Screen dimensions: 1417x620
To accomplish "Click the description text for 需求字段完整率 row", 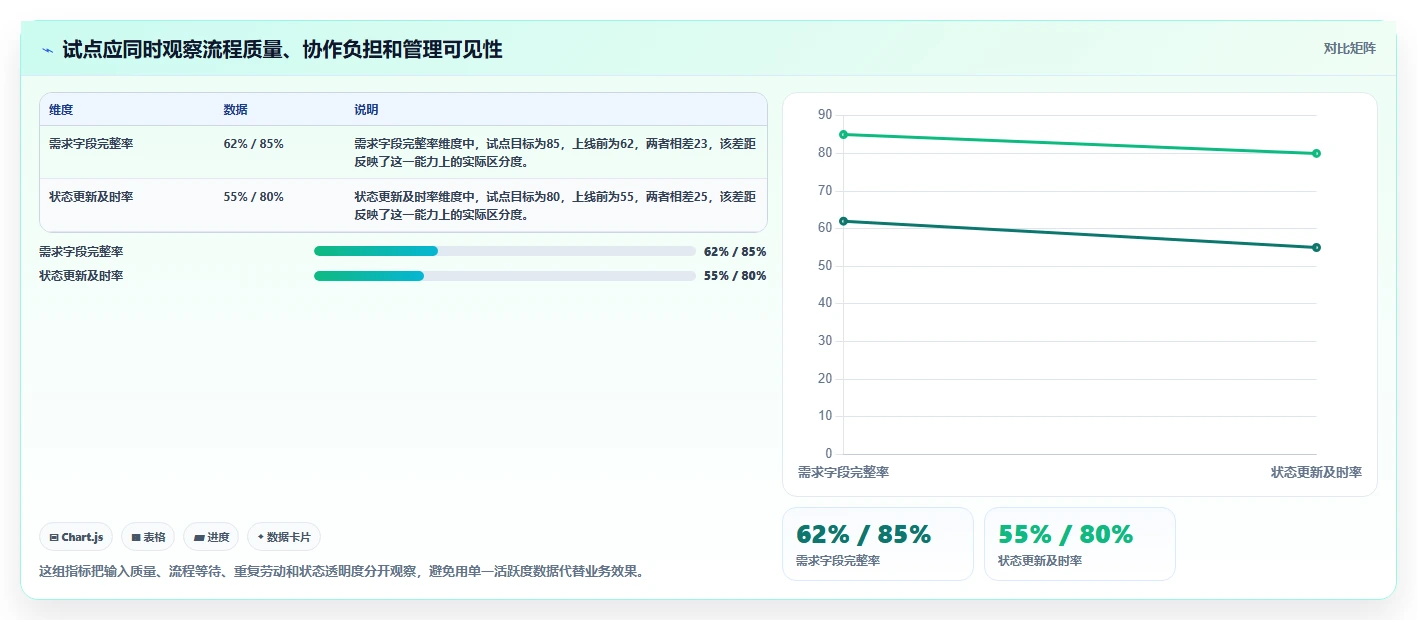I will [x=555, y=153].
